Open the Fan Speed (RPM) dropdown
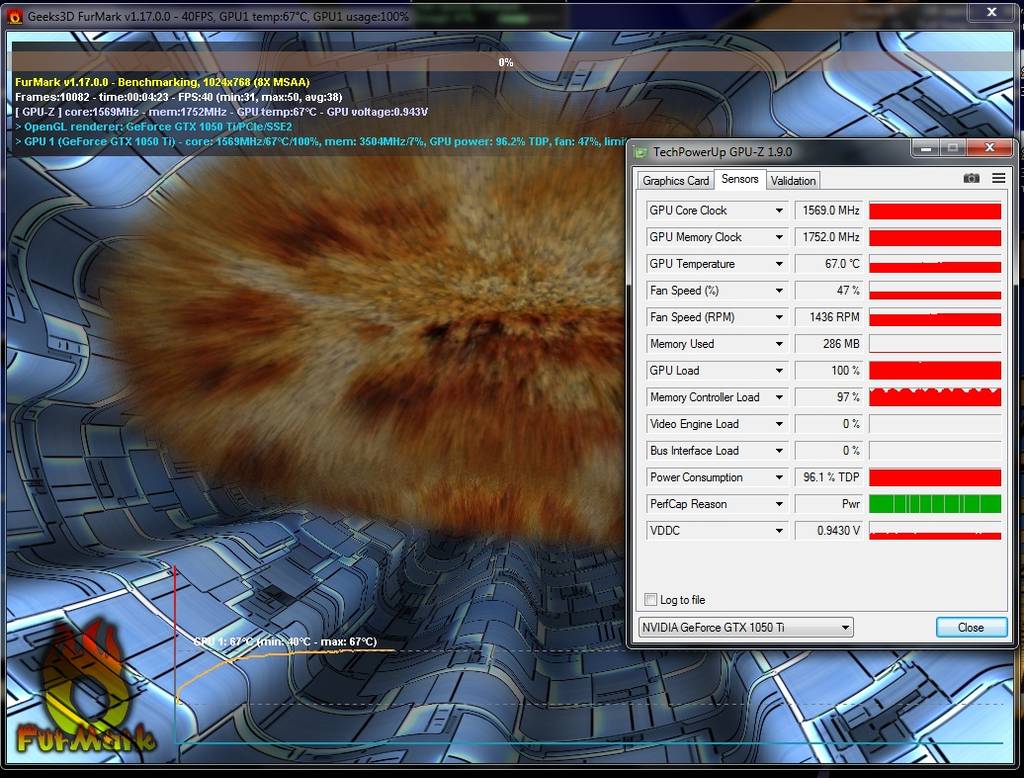The width and height of the screenshot is (1024, 778). point(779,317)
